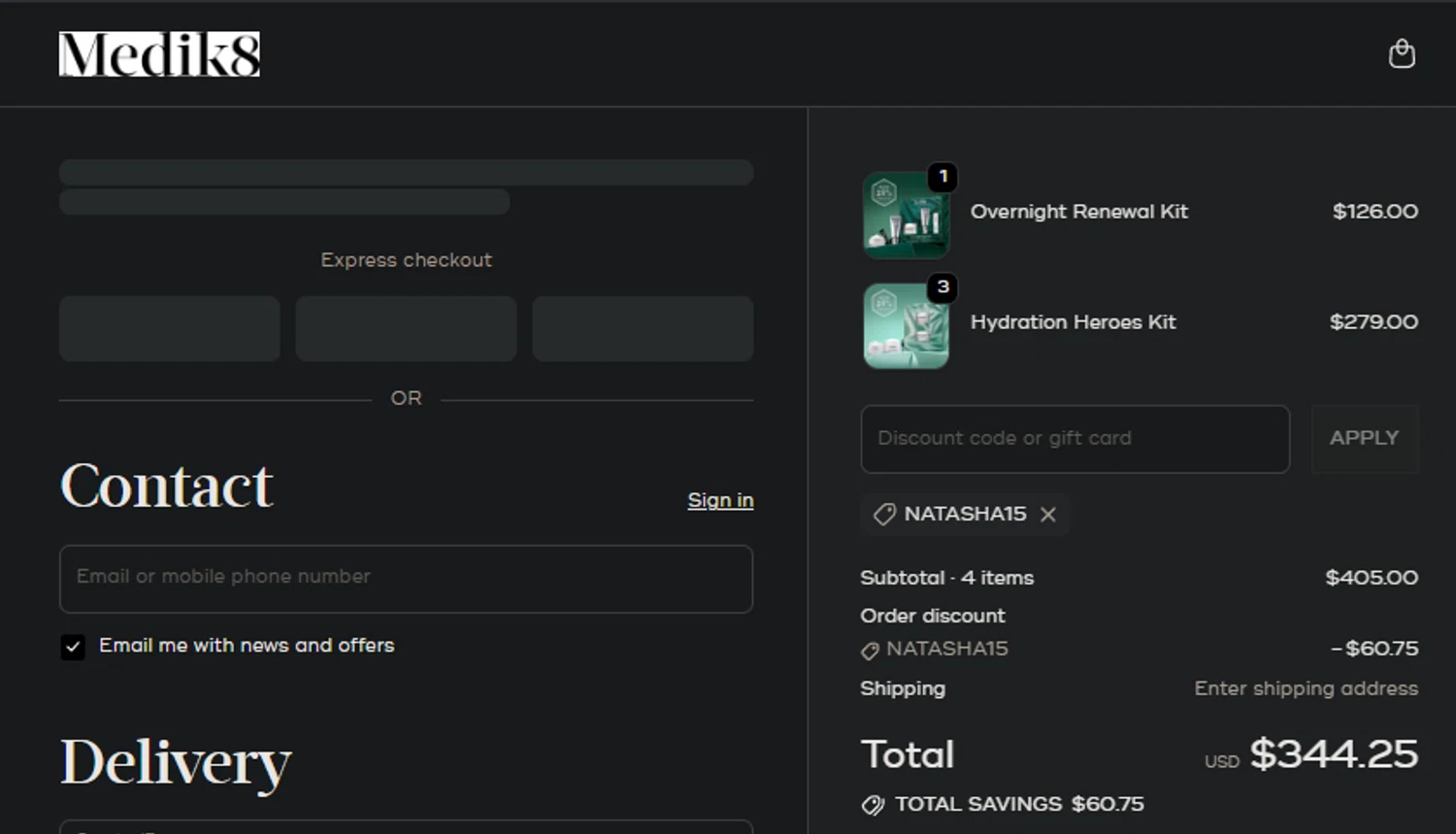This screenshot has height=834, width=1456.
Task: Click the $279.00 price
Action: [x=1373, y=322]
